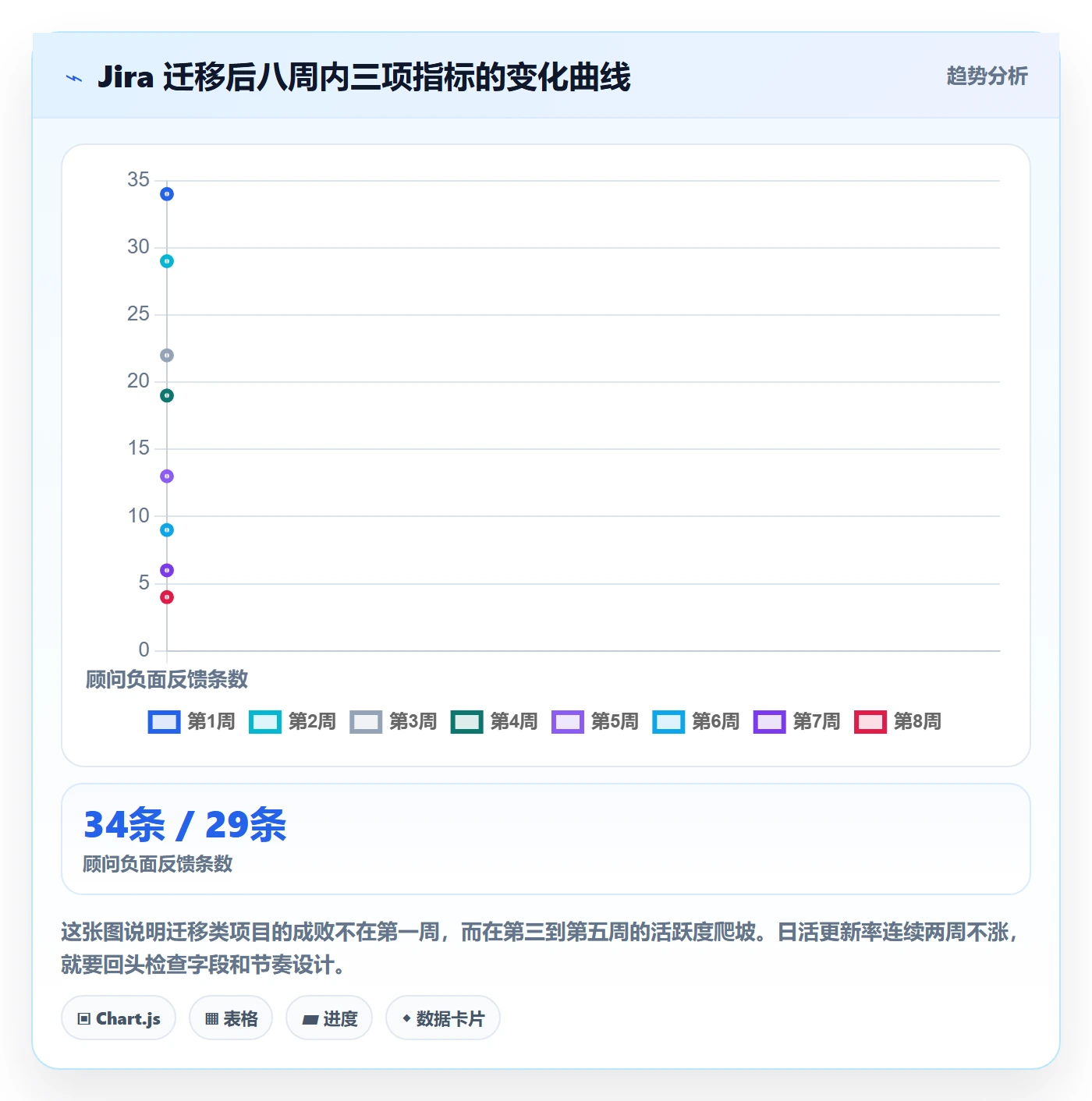Click the y-axis label 20
The height and width of the screenshot is (1101, 1092).
(138, 381)
